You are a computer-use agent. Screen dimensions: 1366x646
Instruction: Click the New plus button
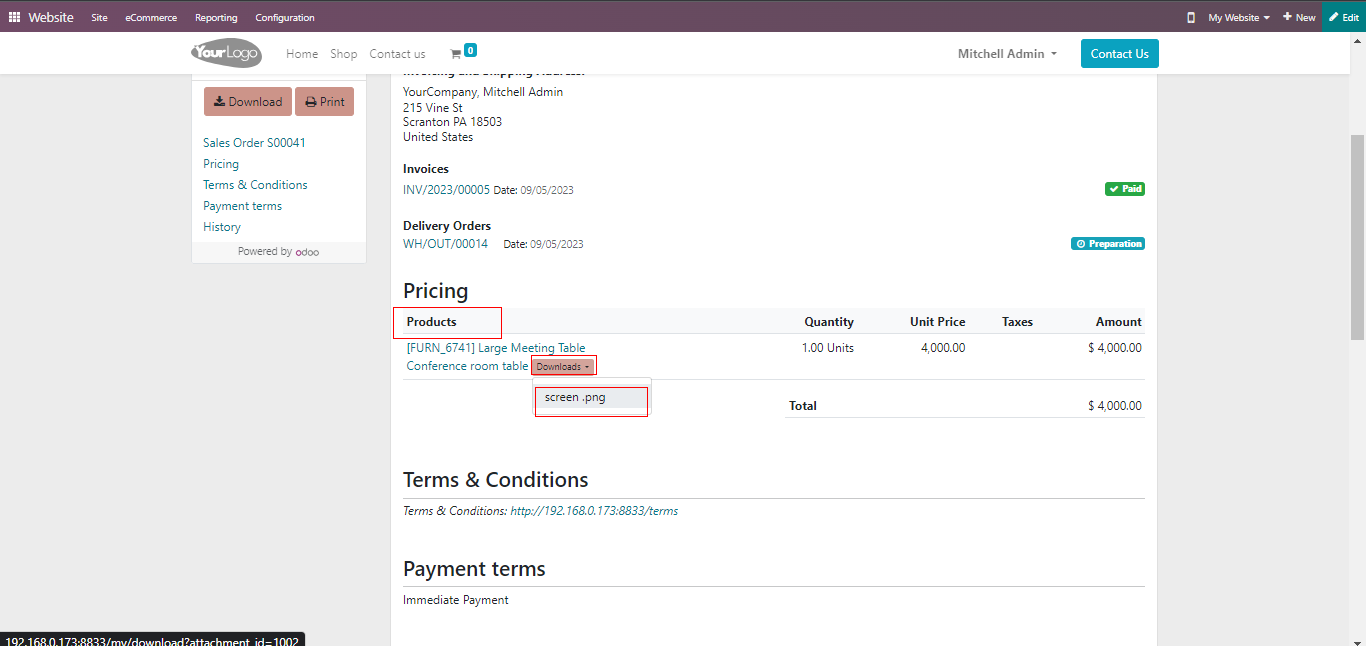[x=1299, y=17]
